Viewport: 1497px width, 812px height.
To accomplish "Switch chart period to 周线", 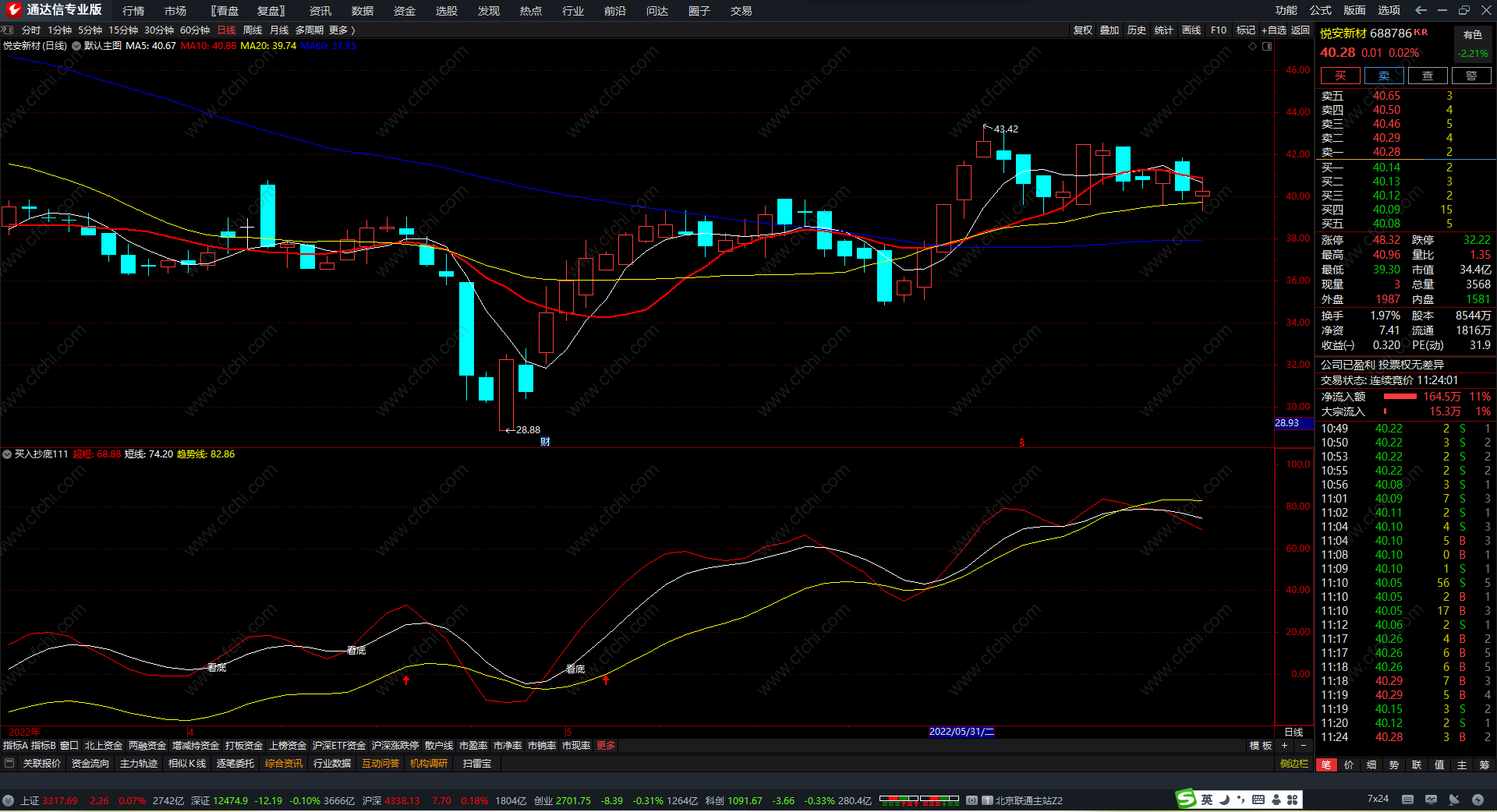I will [x=253, y=30].
